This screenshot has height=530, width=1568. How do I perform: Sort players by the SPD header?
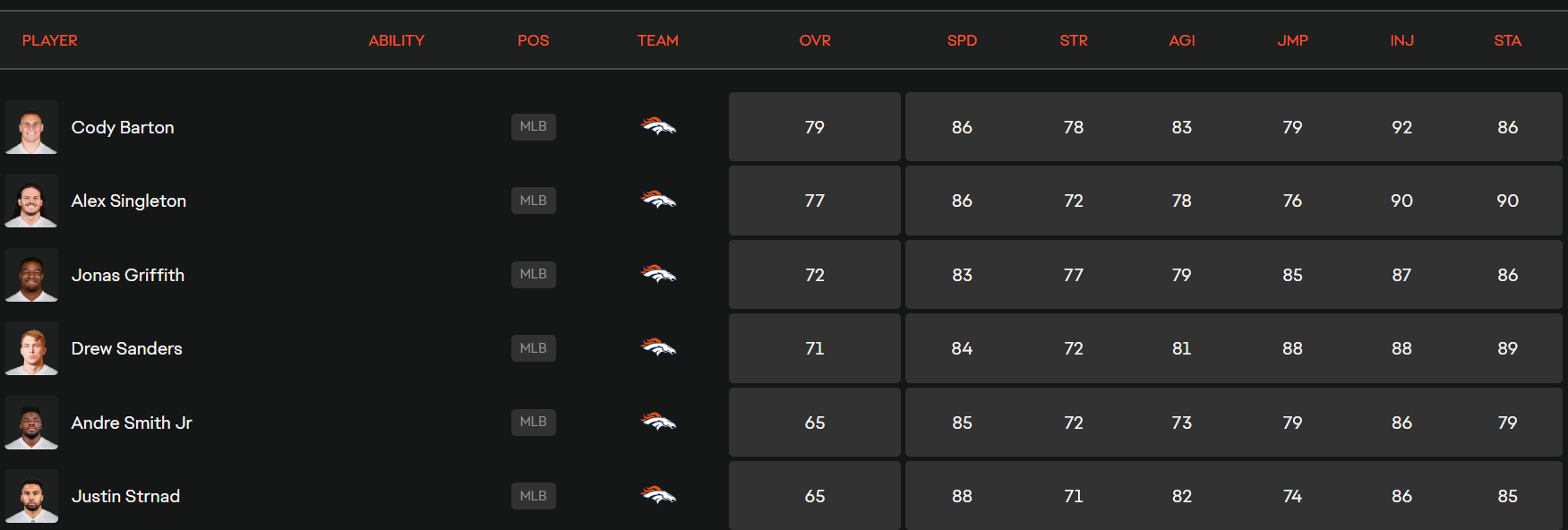coord(962,40)
